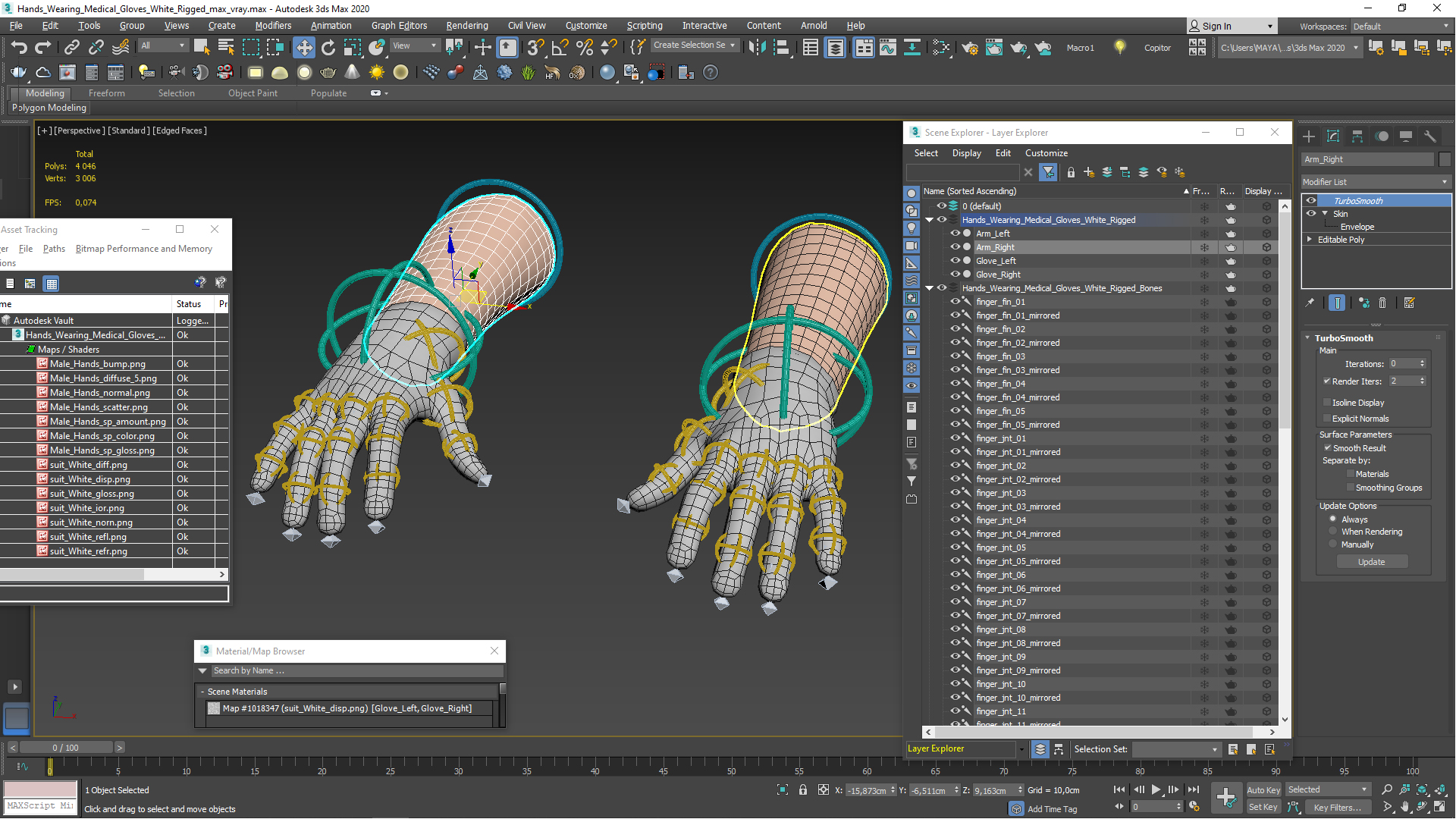
Task: Click Sign In button
Action: point(1232,26)
